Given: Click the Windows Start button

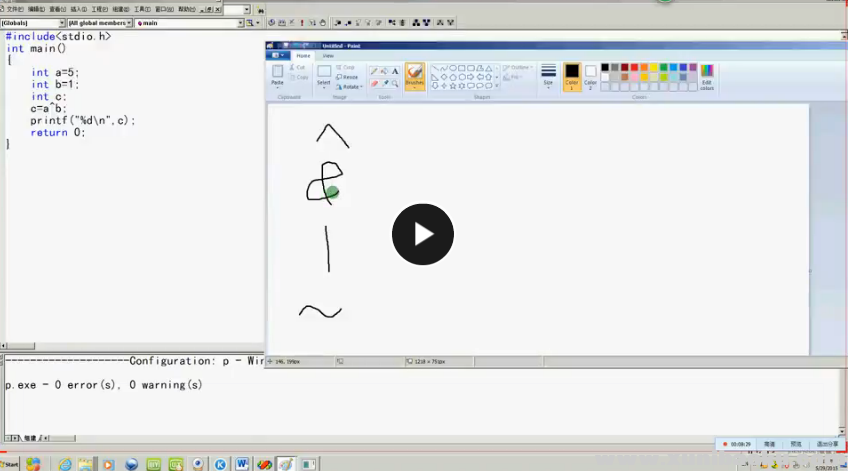Looking at the screenshot, I should 10,464.
